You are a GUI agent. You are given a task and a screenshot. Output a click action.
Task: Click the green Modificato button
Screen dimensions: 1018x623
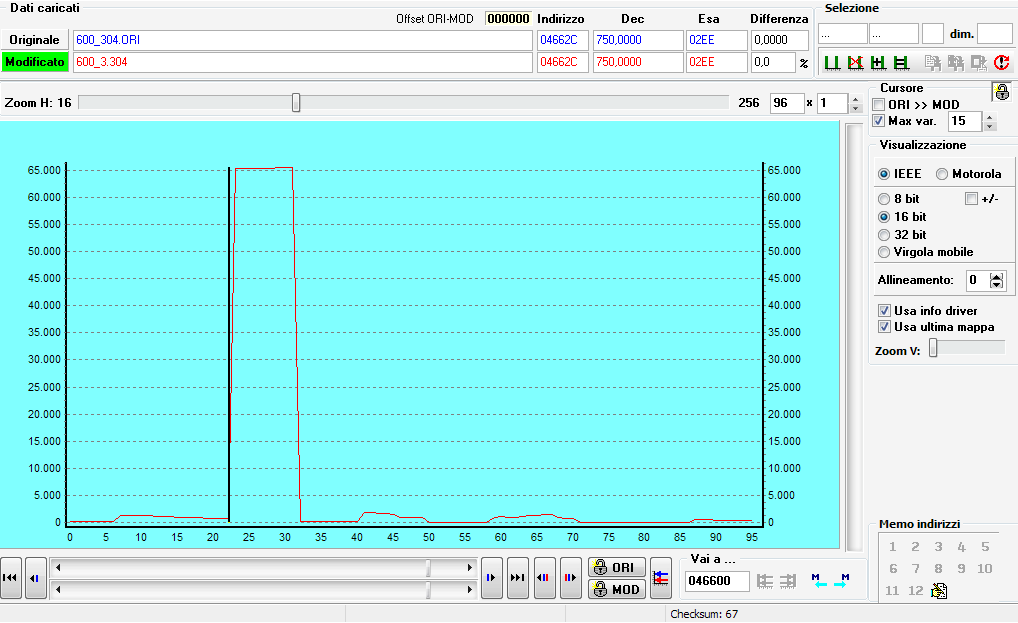pyautogui.click(x=34, y=62)
